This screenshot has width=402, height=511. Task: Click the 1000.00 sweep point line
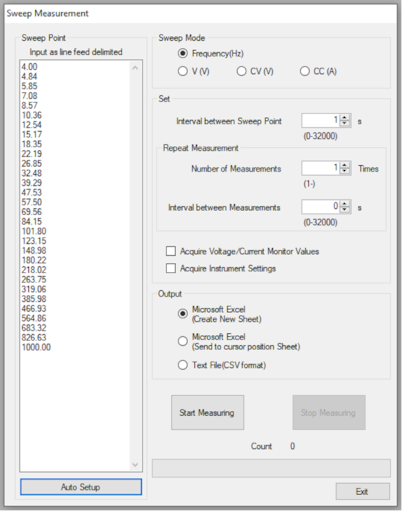tap(36, 347)
